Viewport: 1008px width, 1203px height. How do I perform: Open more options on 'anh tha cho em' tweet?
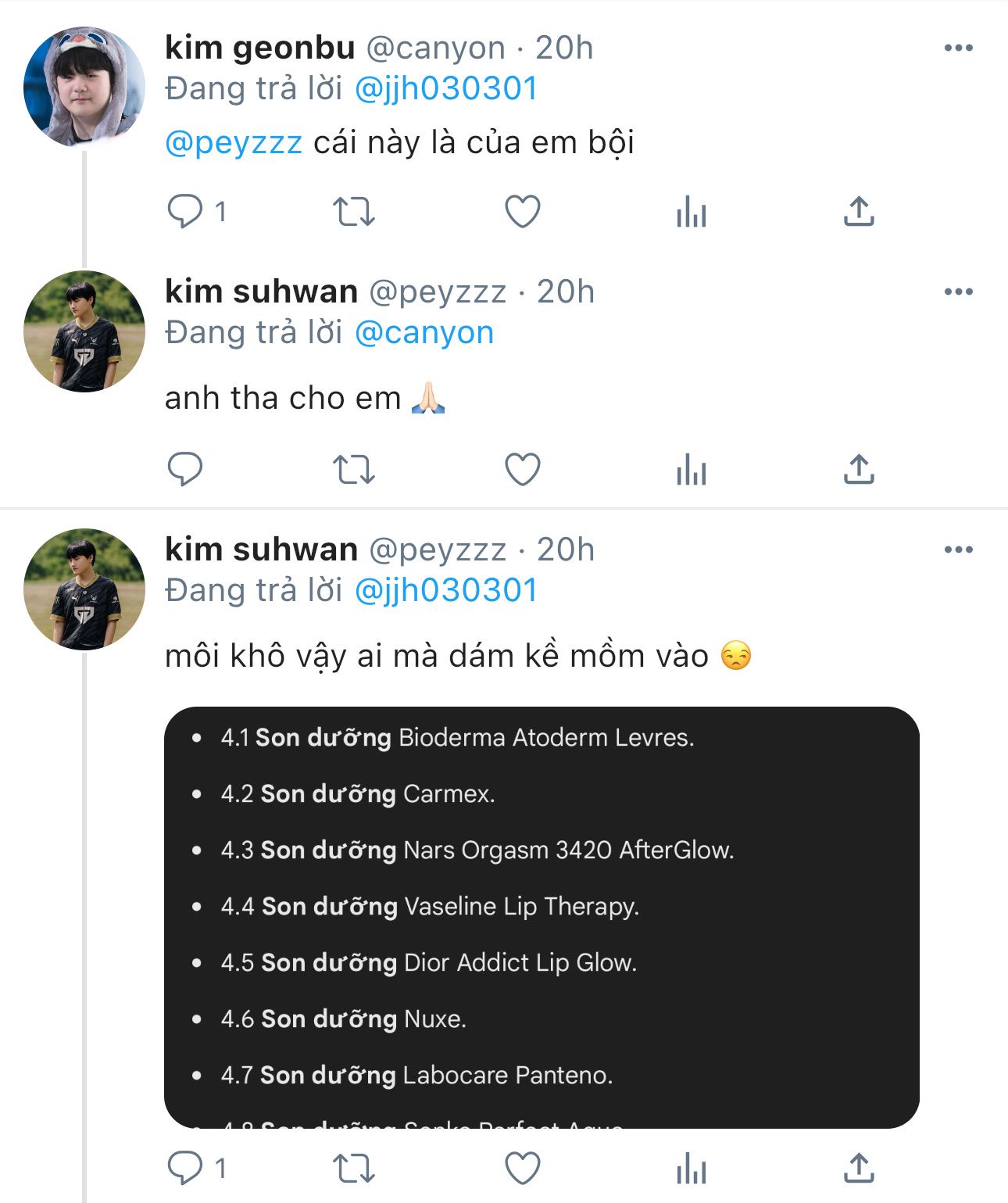(x=958, y=292)
